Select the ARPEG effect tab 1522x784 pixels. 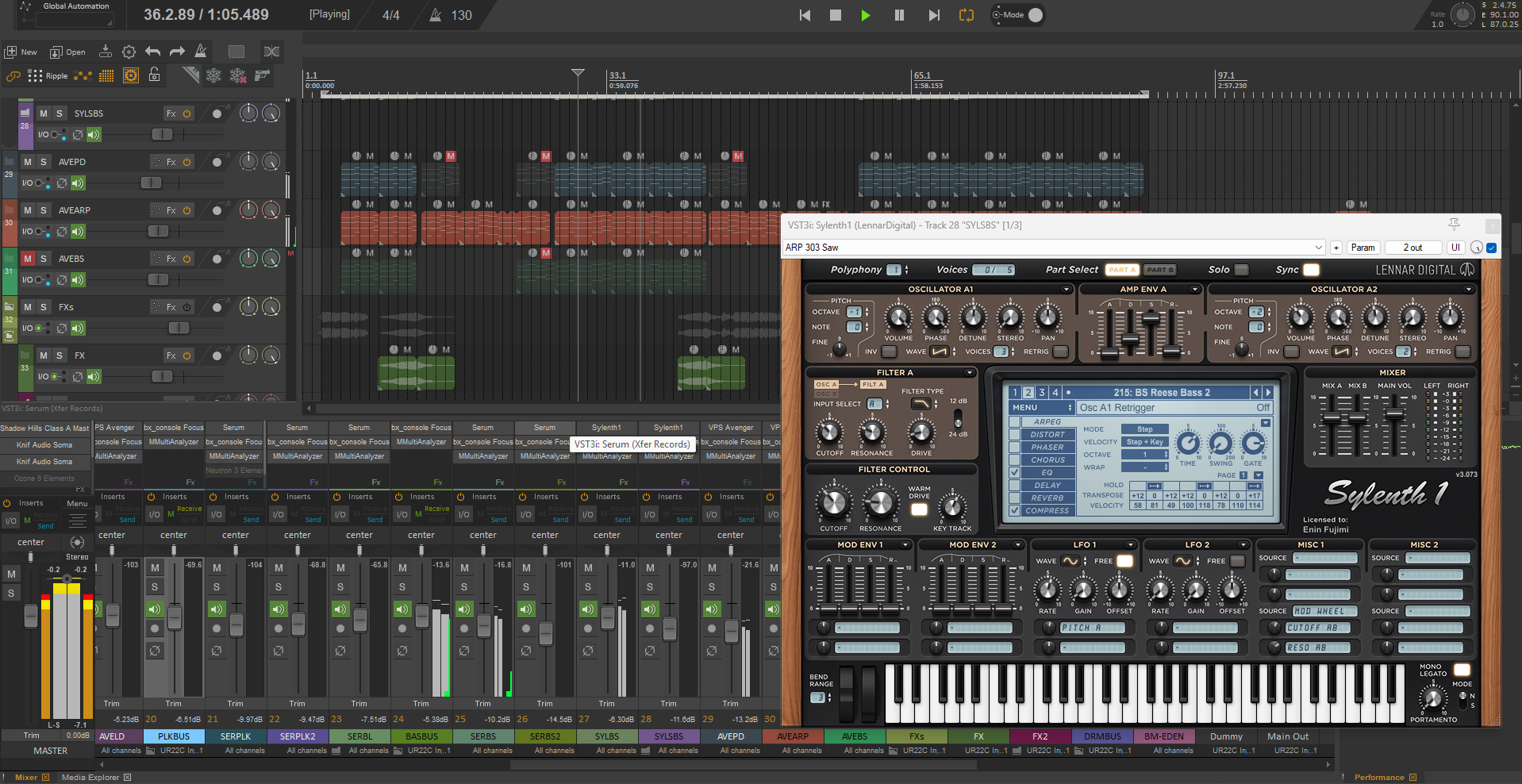point(1047,422)
